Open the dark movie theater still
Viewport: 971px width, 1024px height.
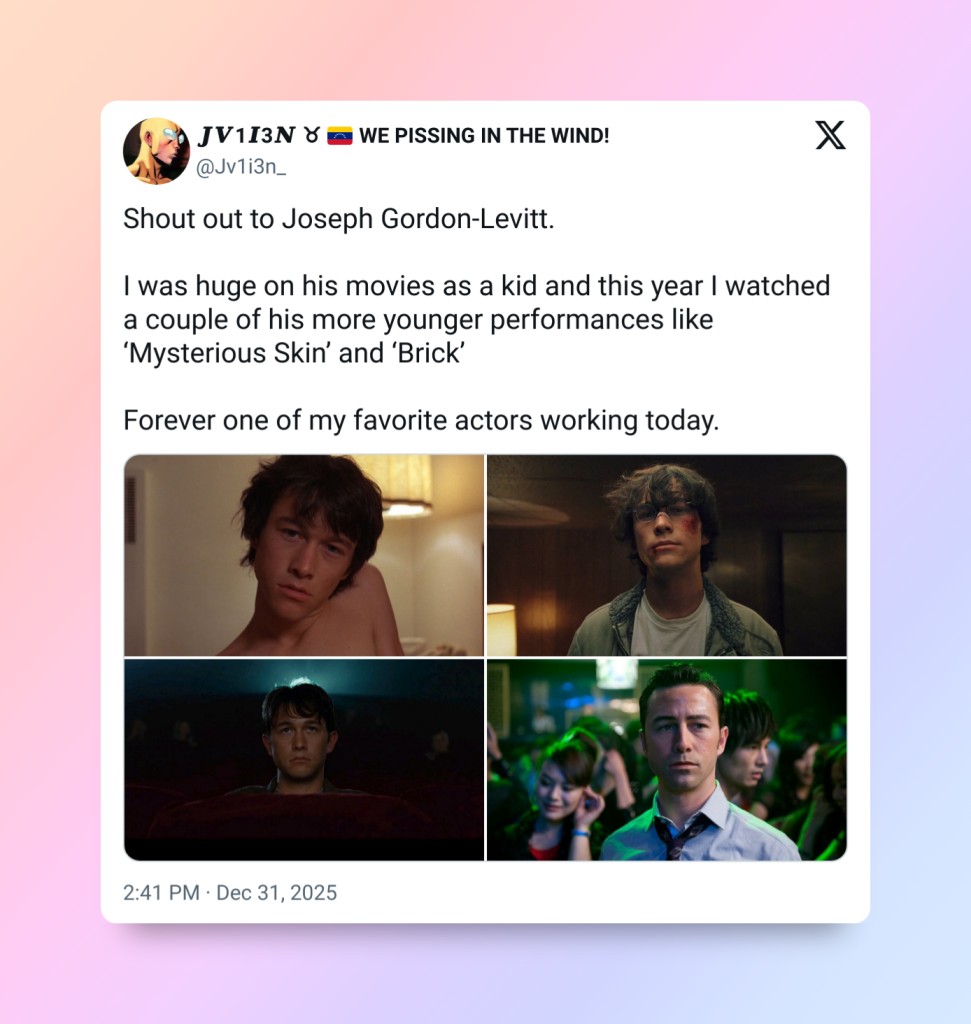tap(304, 760)
